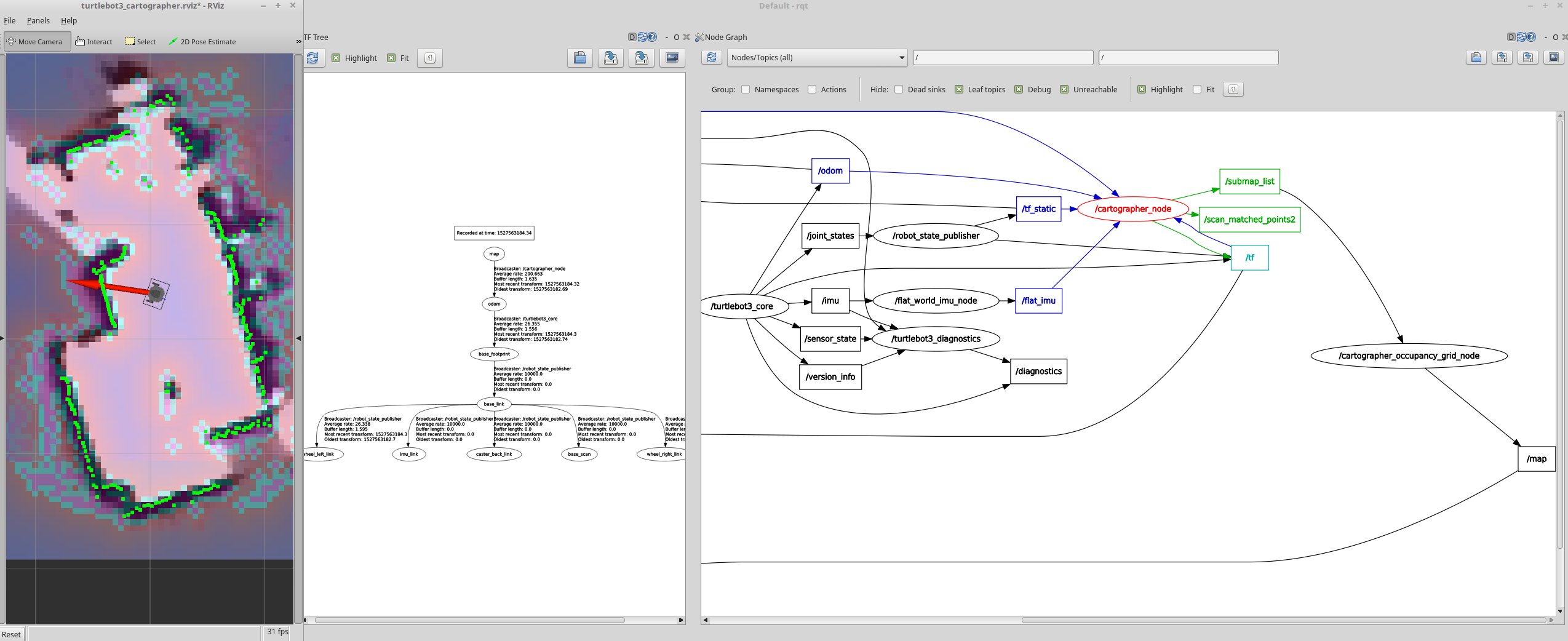
Task: Disable Highlight in the TF Tree panel
Action: pos(336,58)
